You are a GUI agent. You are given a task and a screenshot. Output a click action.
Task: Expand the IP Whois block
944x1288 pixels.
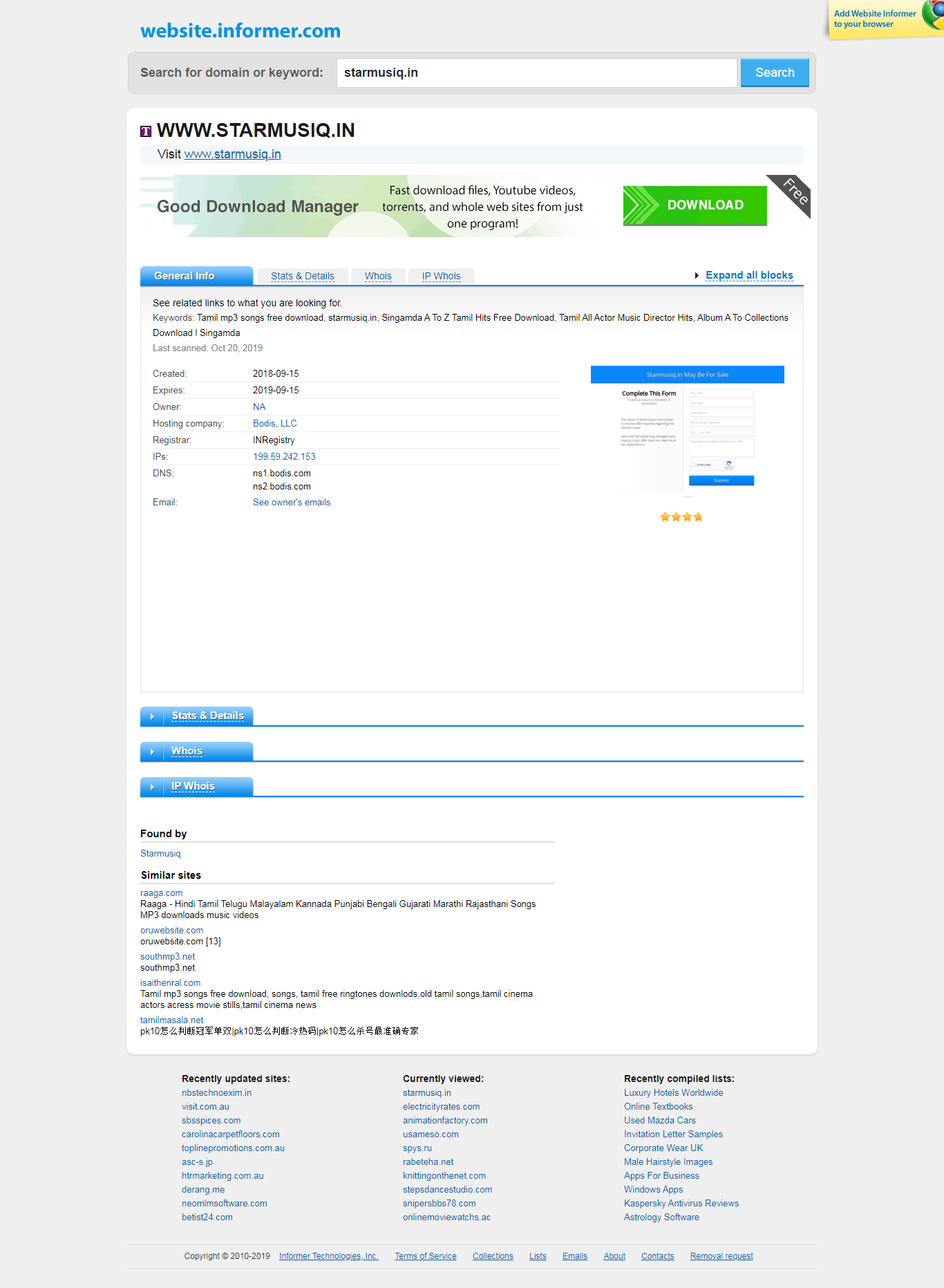click(193, 786)
